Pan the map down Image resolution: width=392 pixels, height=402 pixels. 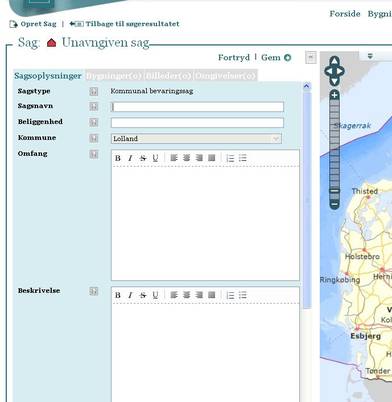334,81
